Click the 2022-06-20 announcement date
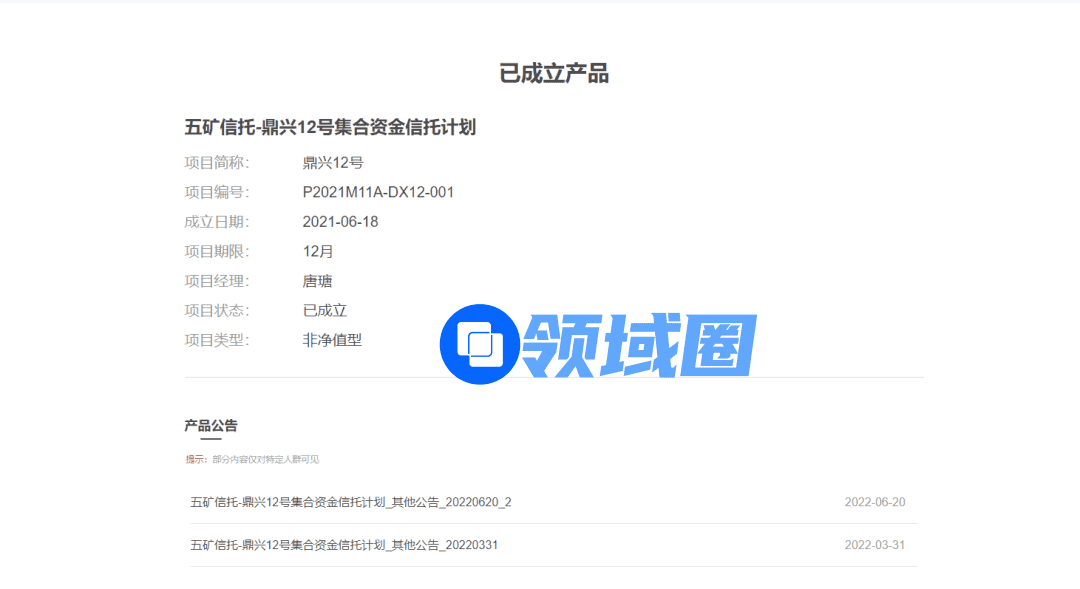The height and width of the screenshot is (589, 1080). click(x=875, y=502)
